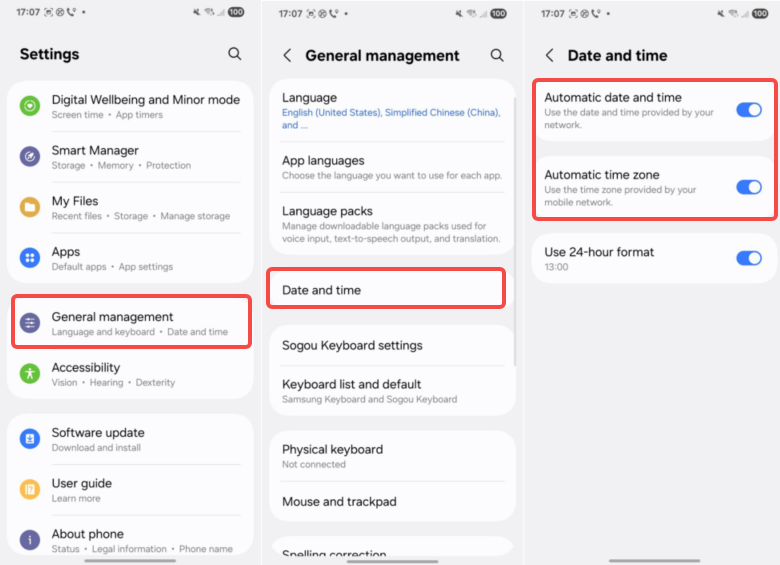The height and width of the screenshot is (565, 780).
Task: Tap the Software update blue icon
Action: [30, 439]
